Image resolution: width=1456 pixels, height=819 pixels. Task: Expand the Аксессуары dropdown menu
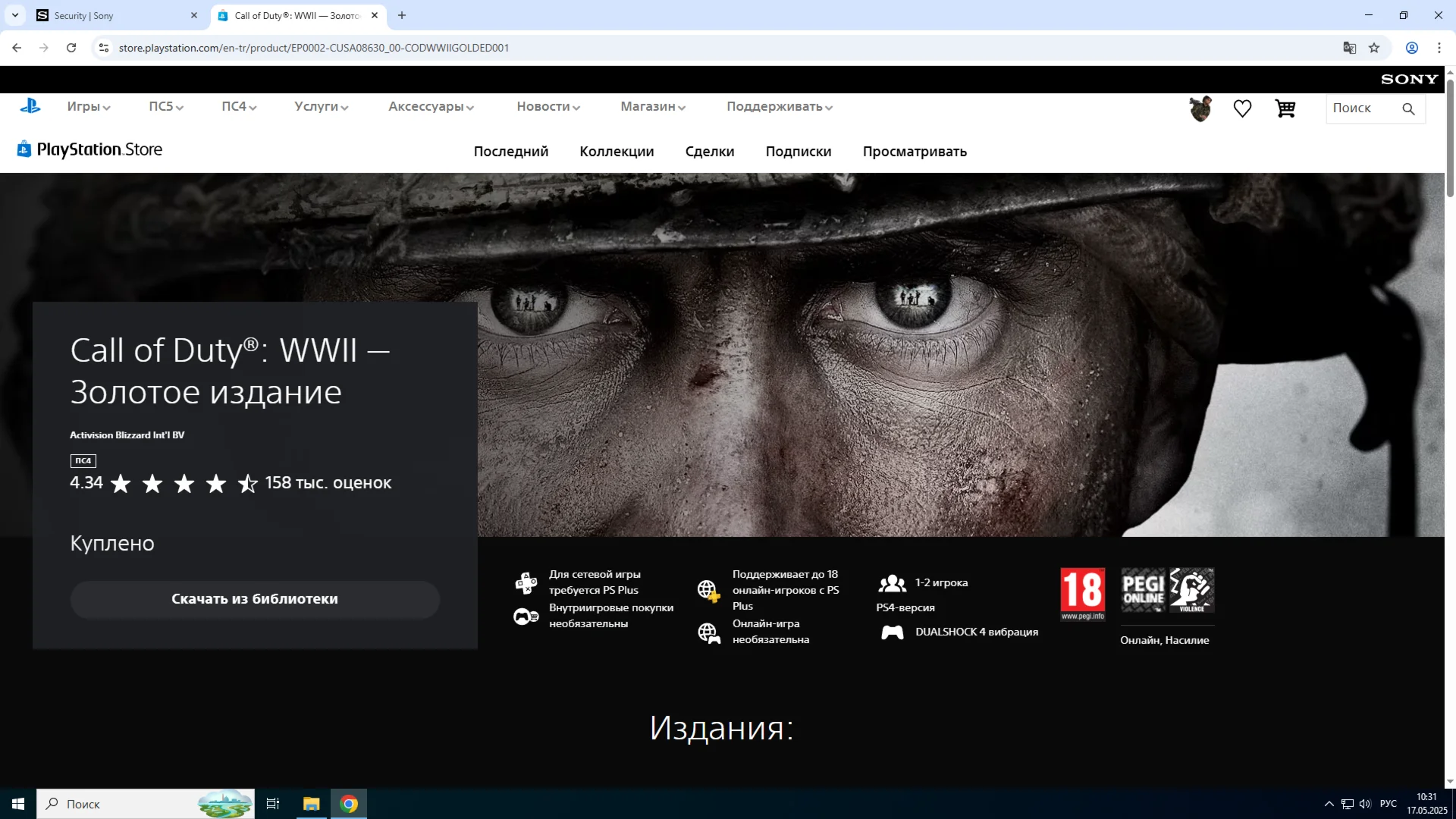click(431, 107)
